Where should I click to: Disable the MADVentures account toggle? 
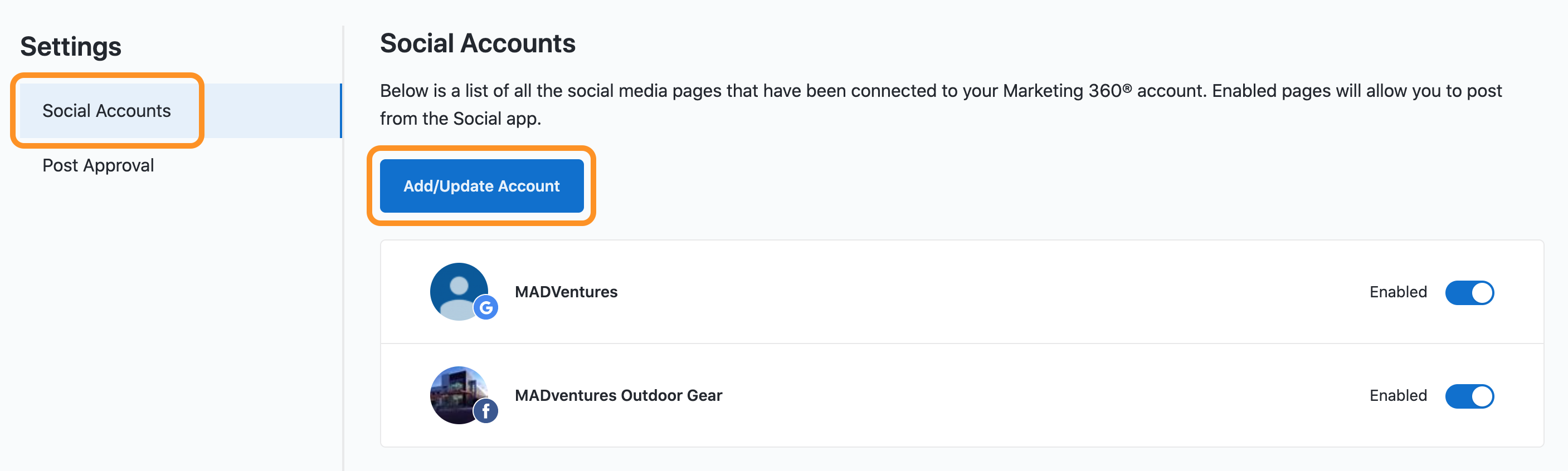[1469, 293]
